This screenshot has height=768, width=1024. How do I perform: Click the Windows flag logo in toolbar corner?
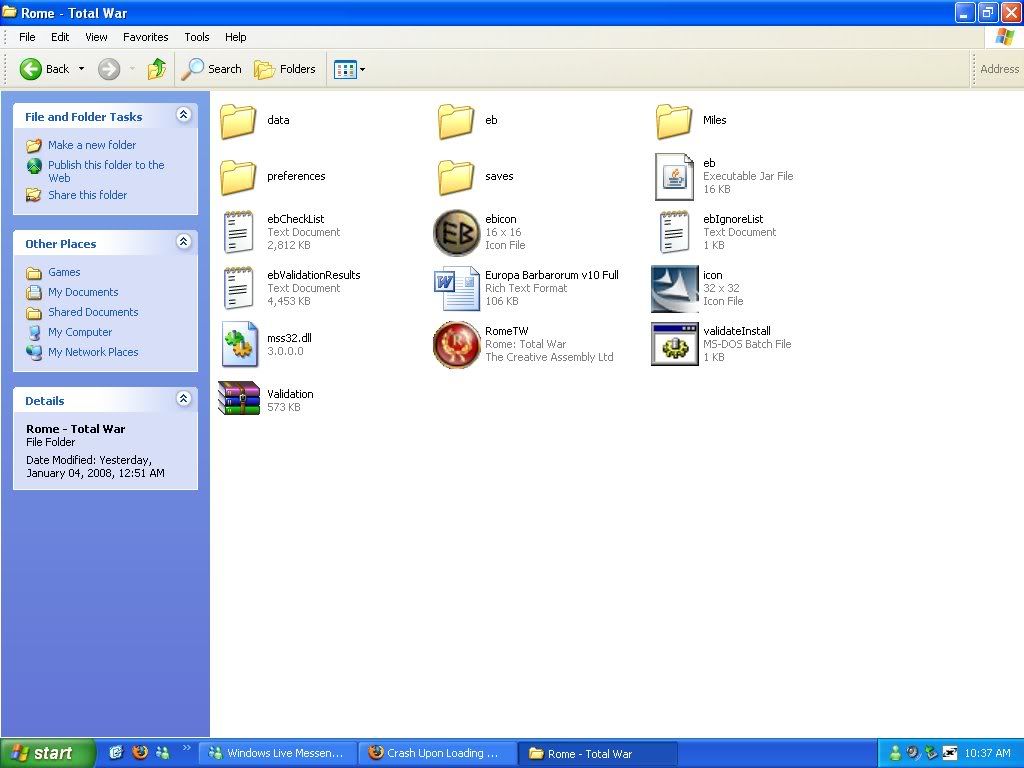click(x=1004, y=37)
